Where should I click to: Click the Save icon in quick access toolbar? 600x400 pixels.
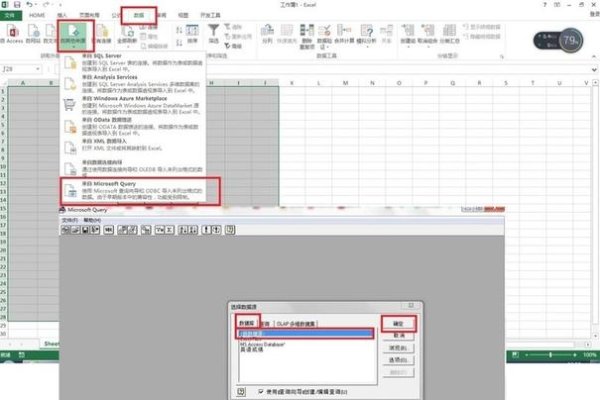point(17,5)
